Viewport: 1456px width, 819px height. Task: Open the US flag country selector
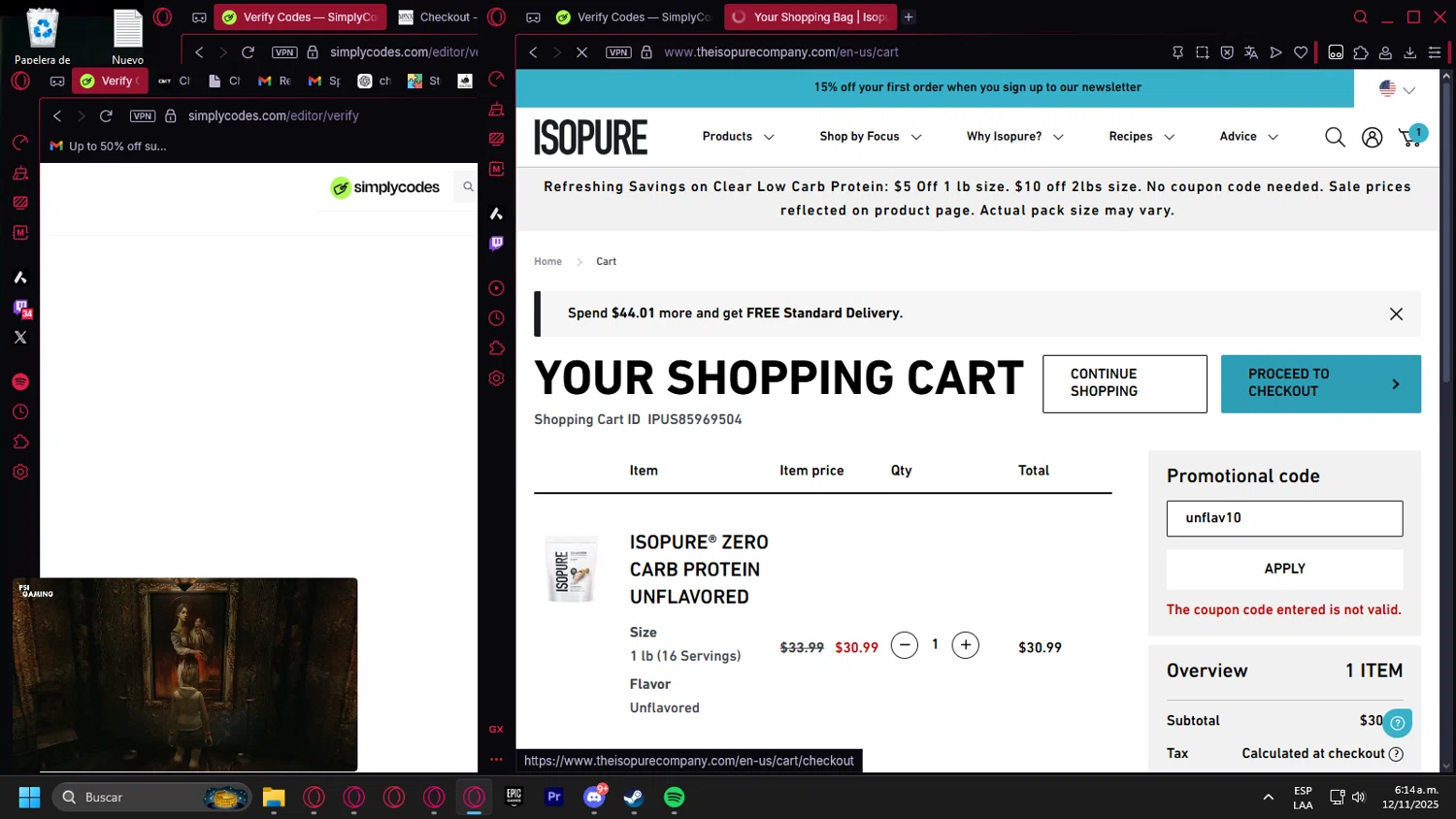(x=1397, y=88)
